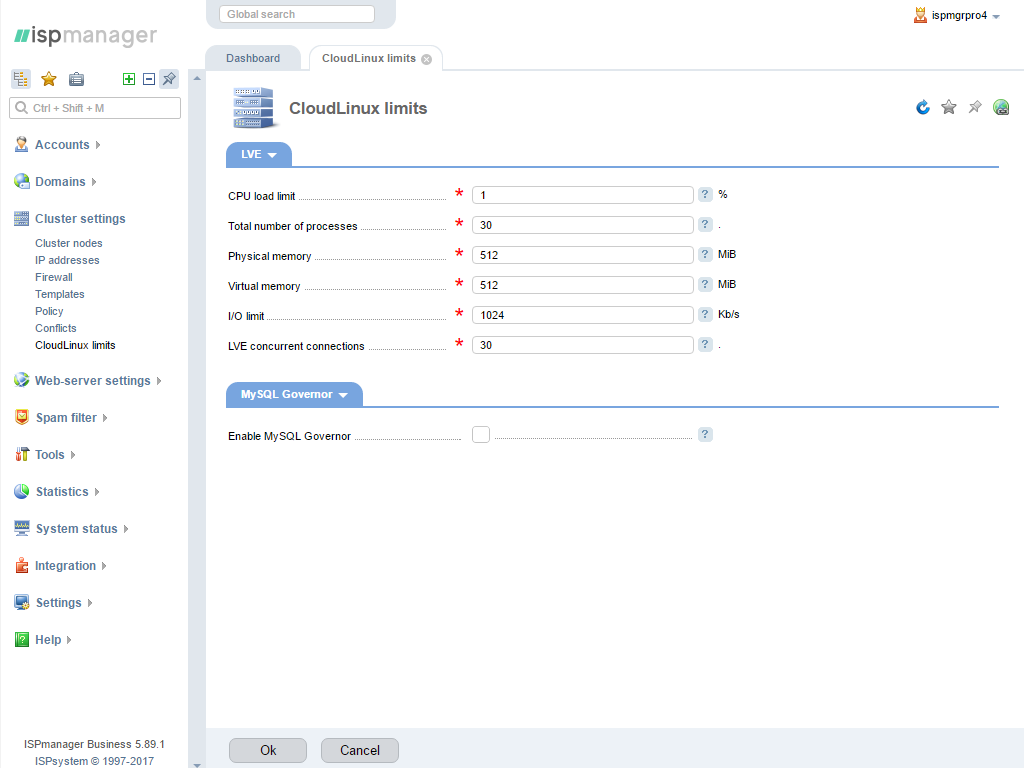1024x768 pixels.
Task: Switch to the Dashboard tab
Action: pos(253,58)
